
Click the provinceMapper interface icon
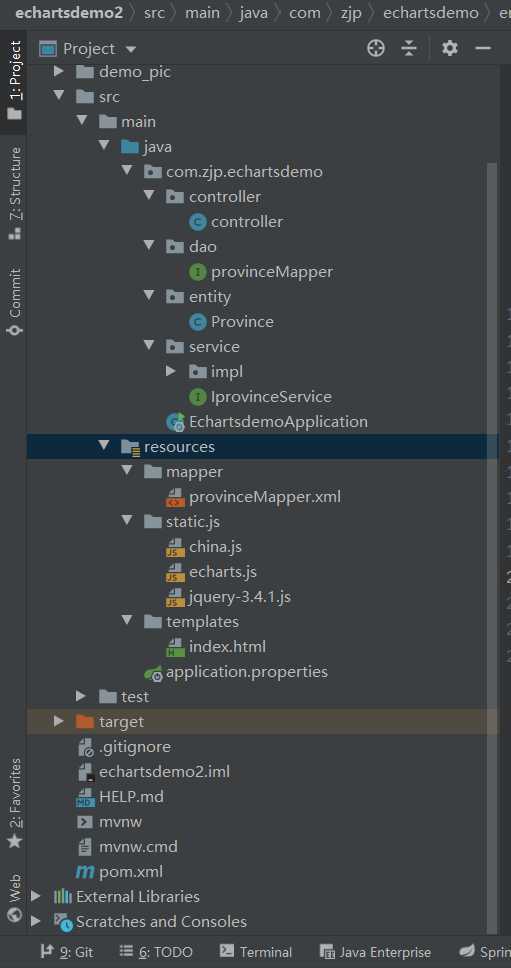tap(197, 272)
